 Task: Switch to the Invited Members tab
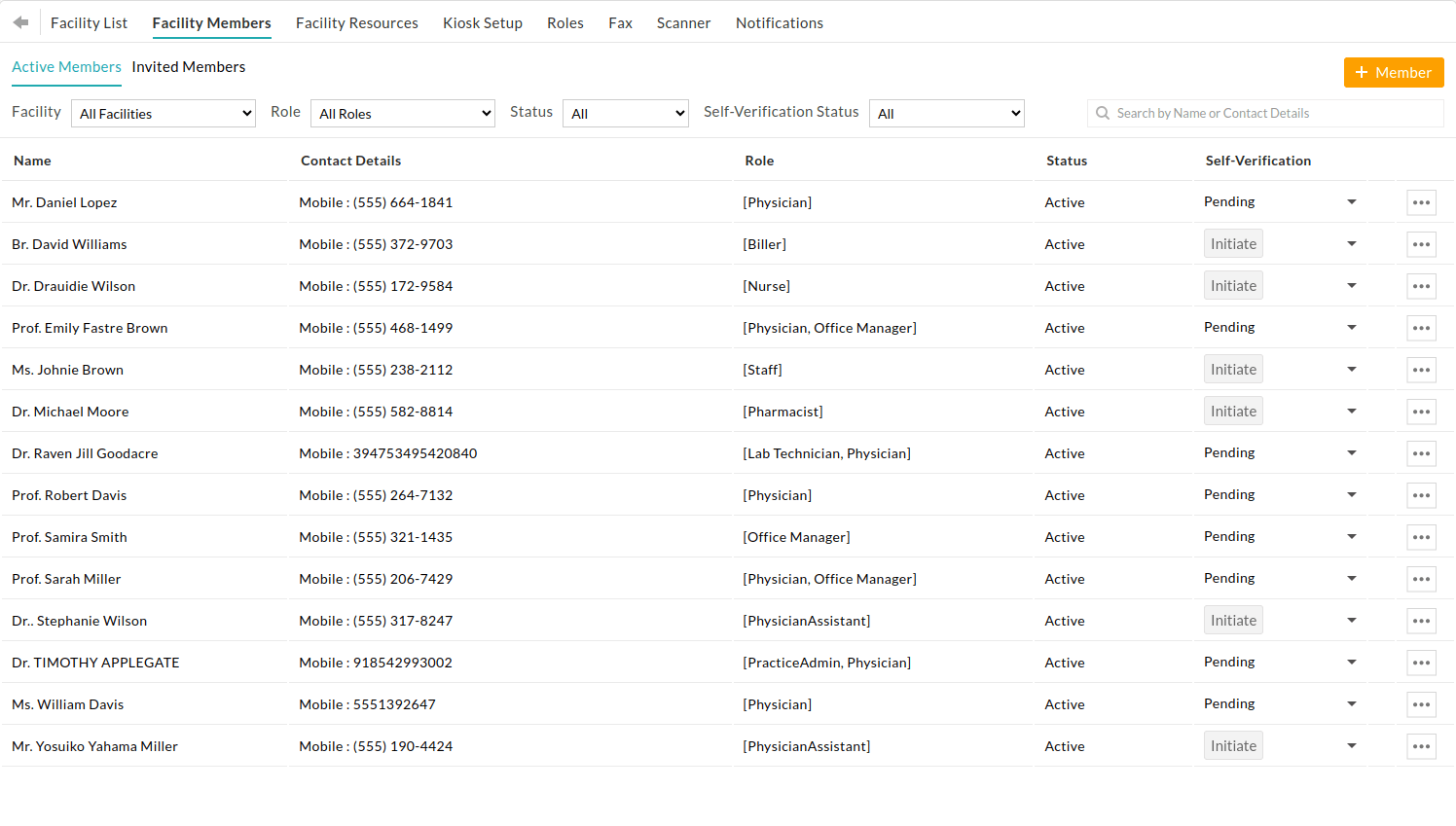[189, 67]
